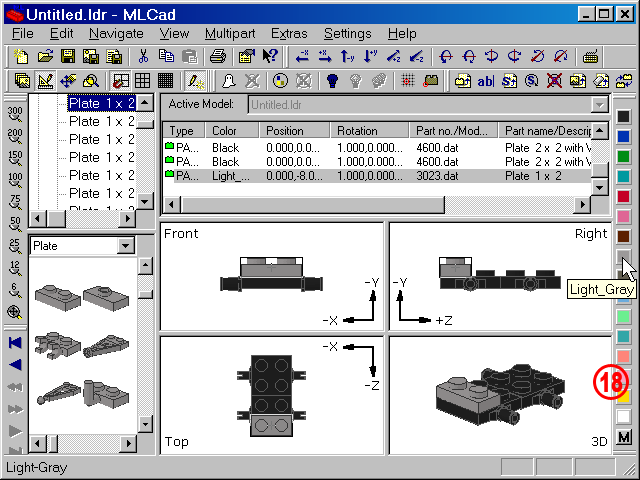Open a file with the Open icon
The height and width of the screenshot is (480, 640).
point(45,56)
